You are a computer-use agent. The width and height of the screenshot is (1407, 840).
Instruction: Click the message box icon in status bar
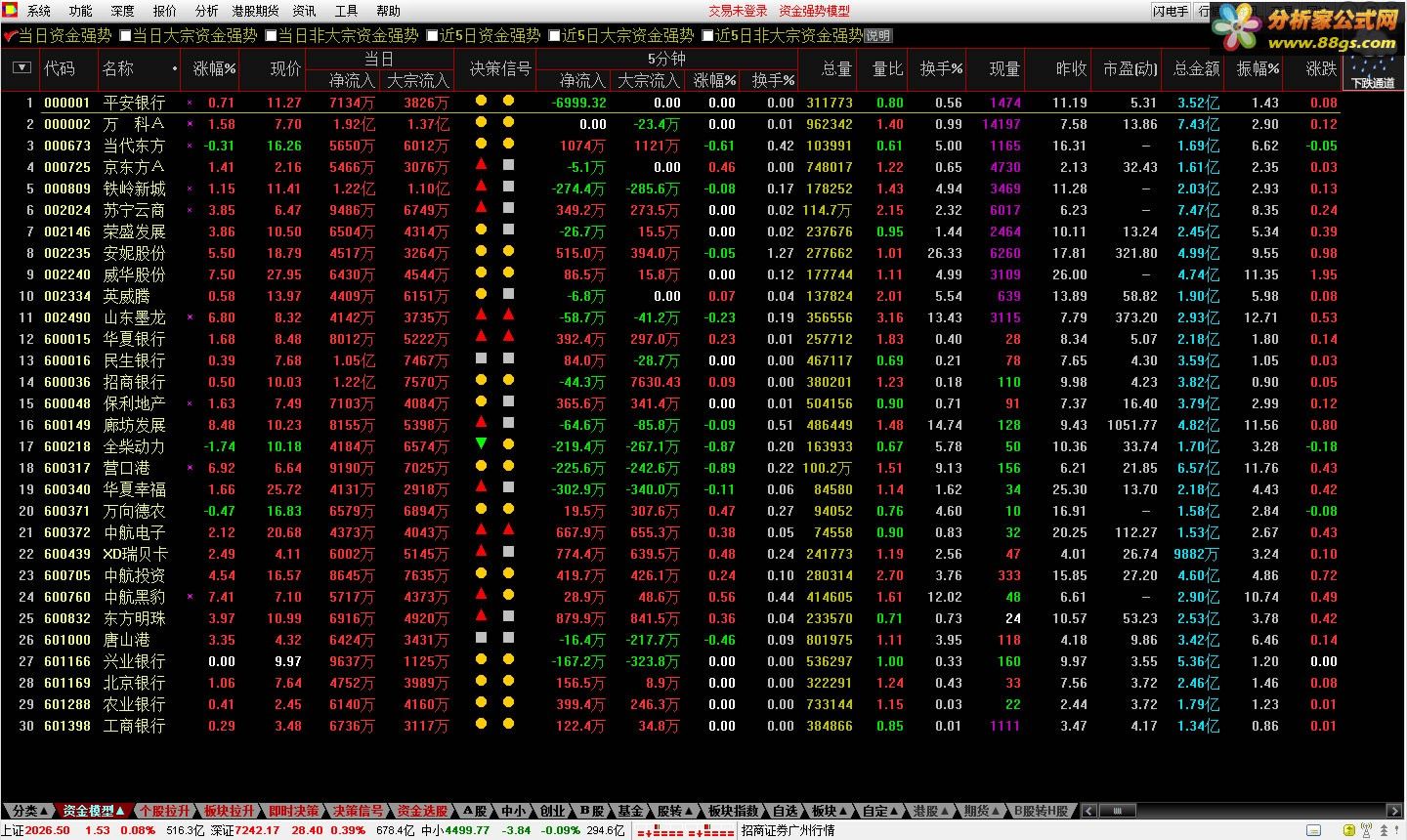(1315, 830)
